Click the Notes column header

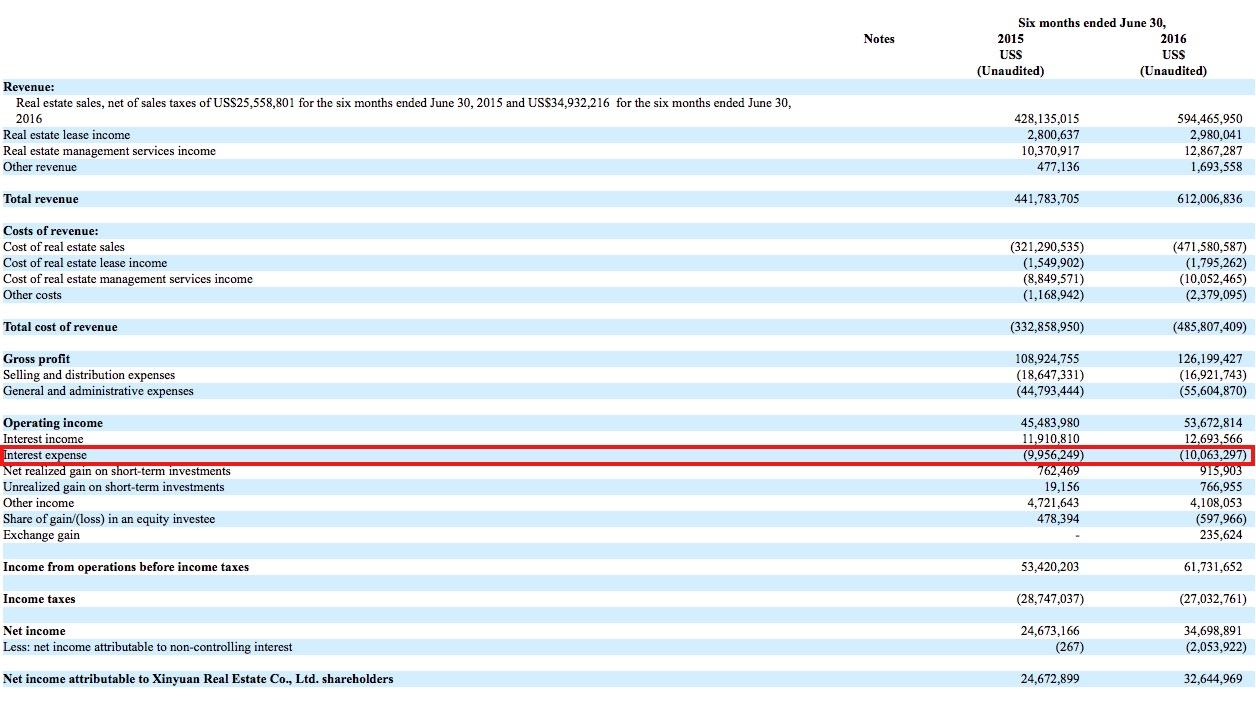click(x=879, y=39)
